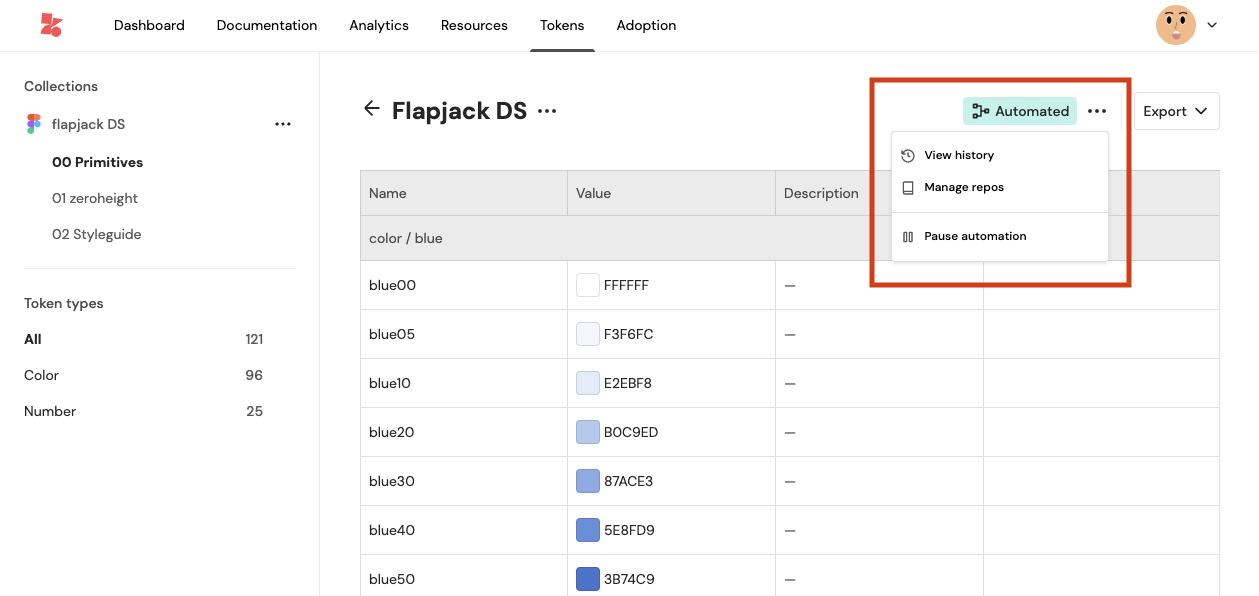Expand the account dropdown chevron
The image size is (1259, 596).
1212,25
